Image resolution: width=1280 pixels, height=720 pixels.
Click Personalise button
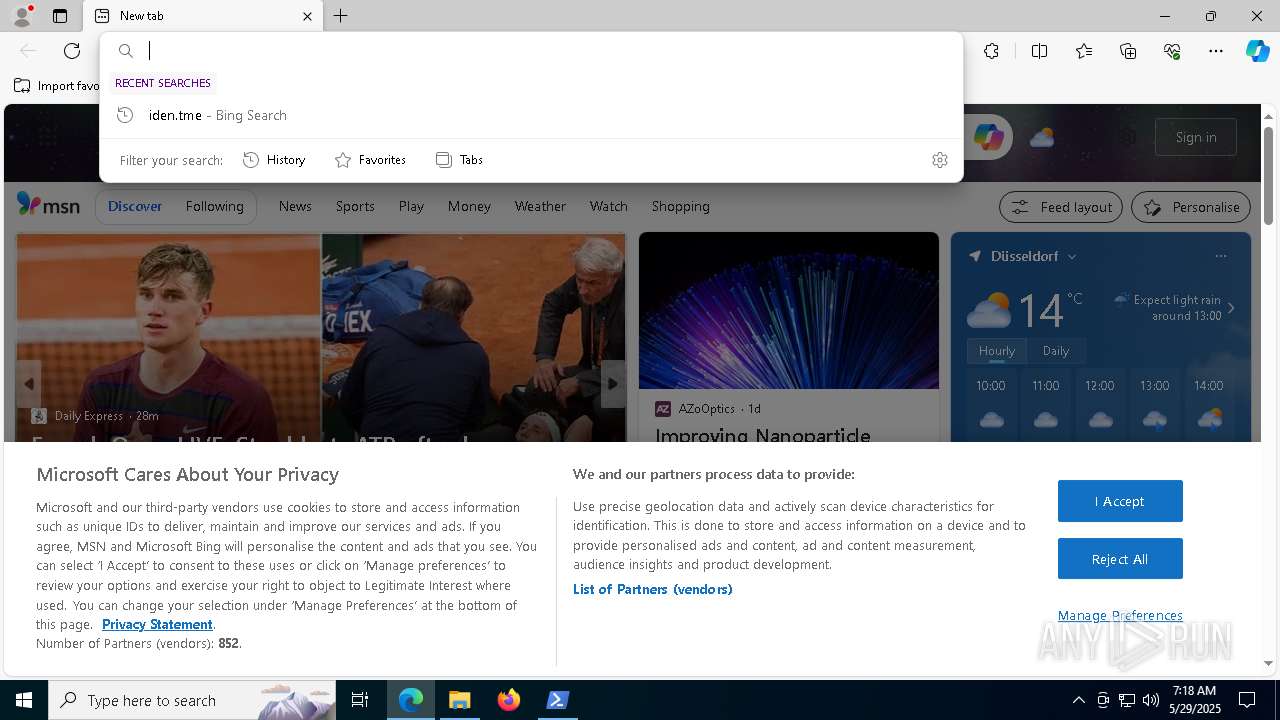[1191, 207]
